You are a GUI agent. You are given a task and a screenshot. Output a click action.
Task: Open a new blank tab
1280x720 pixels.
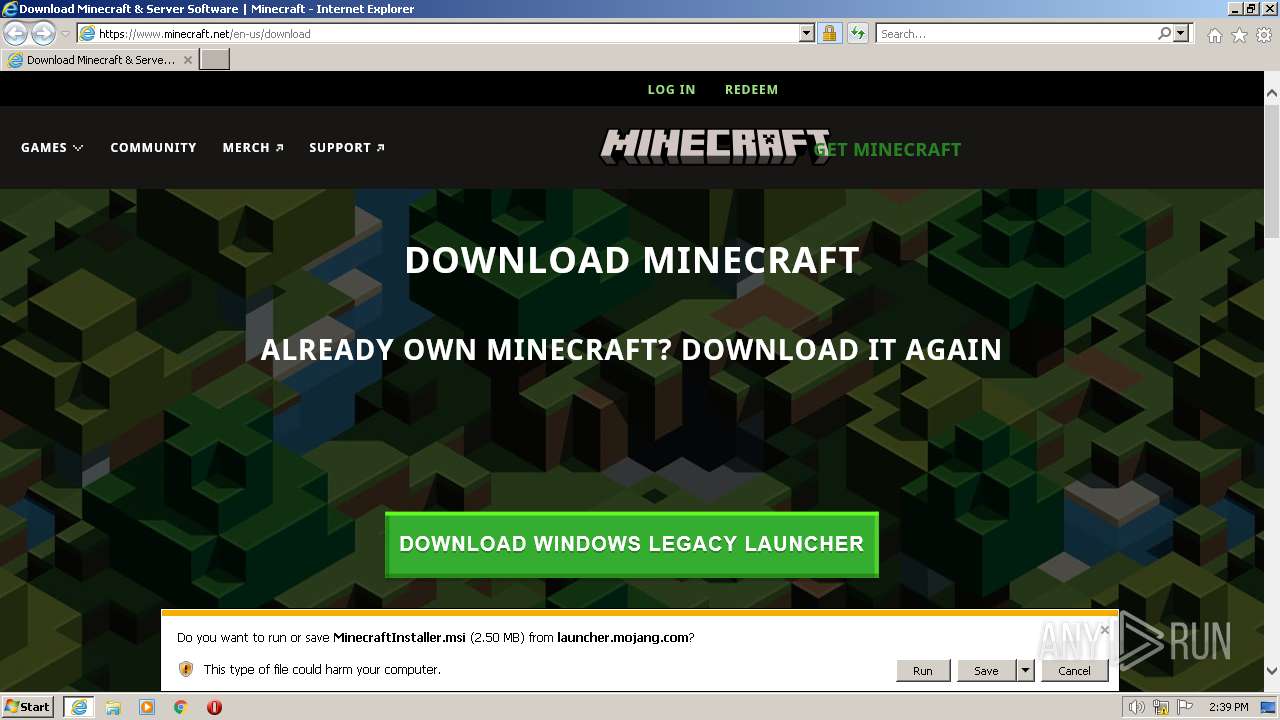pyautogui.click(x=215, y=59)
